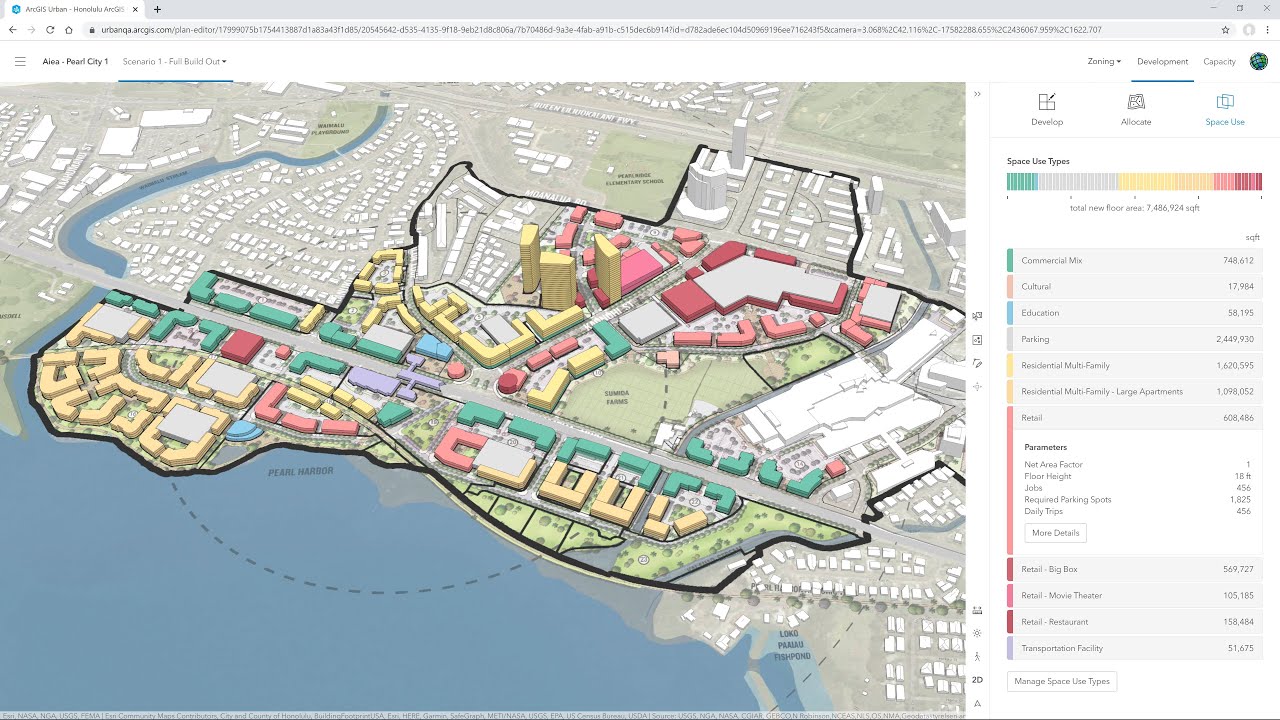This screenshot has width=1280, height=720.
Task: Start the pedestrian walkthrough mode icon
Action: (x=977, y=657)
